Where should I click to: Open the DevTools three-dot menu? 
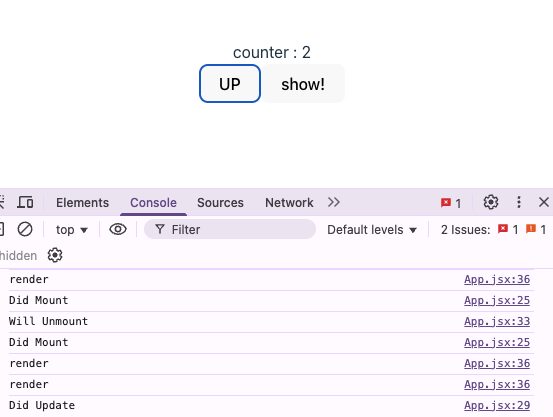pyautogui.click(x=518, y=202)
